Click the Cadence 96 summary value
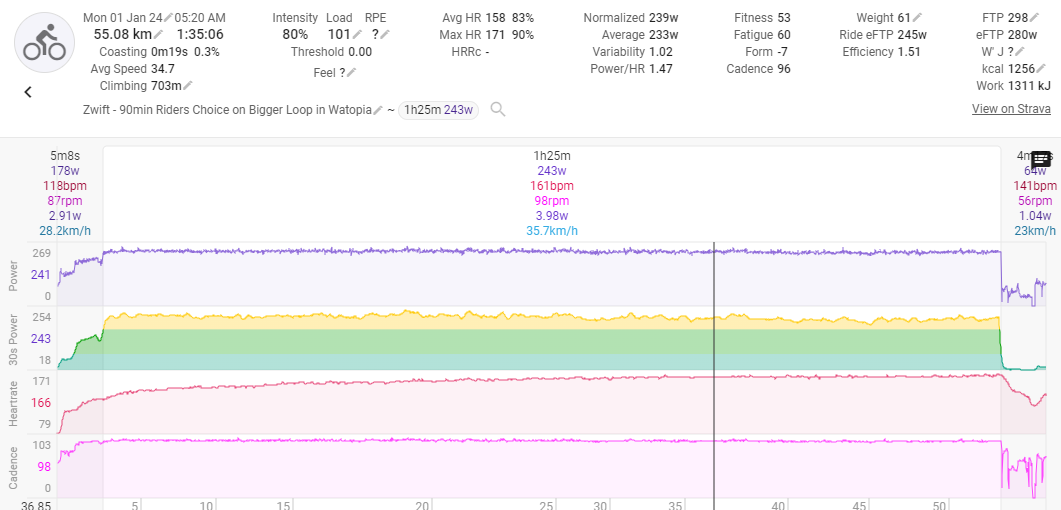 pos(784,68)
